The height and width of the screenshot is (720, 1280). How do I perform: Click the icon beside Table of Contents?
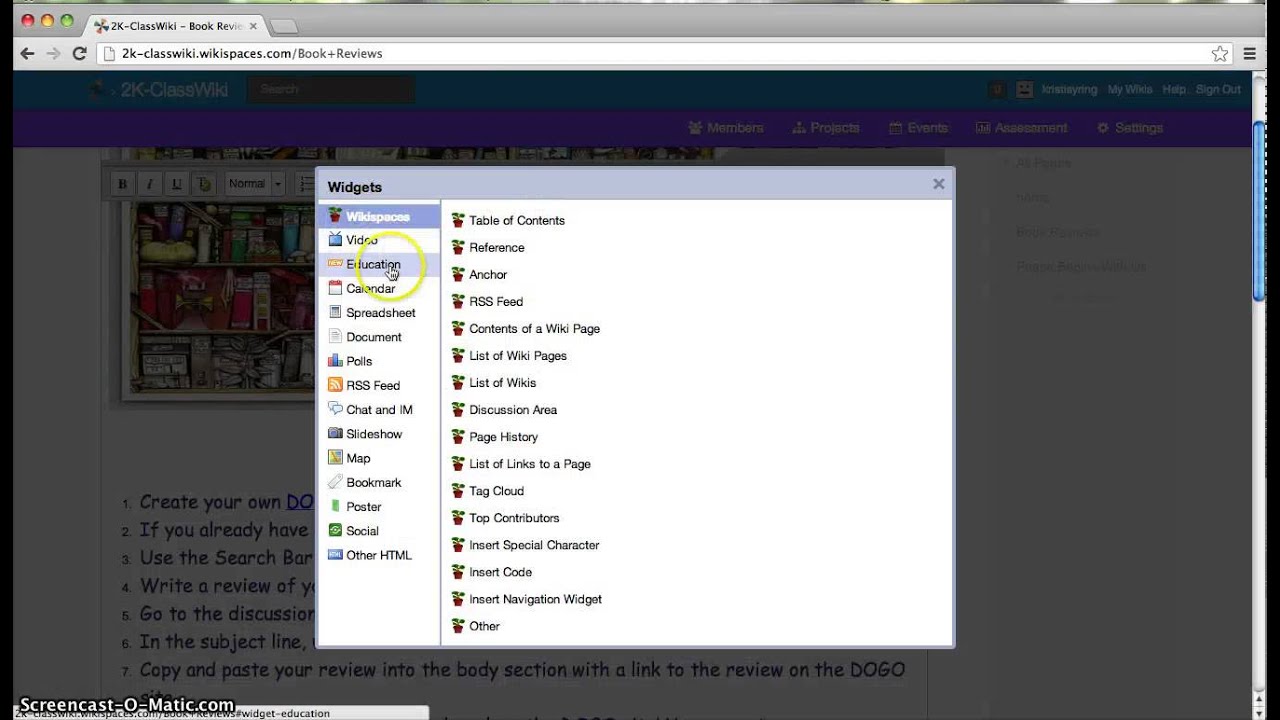click(458, 220)
